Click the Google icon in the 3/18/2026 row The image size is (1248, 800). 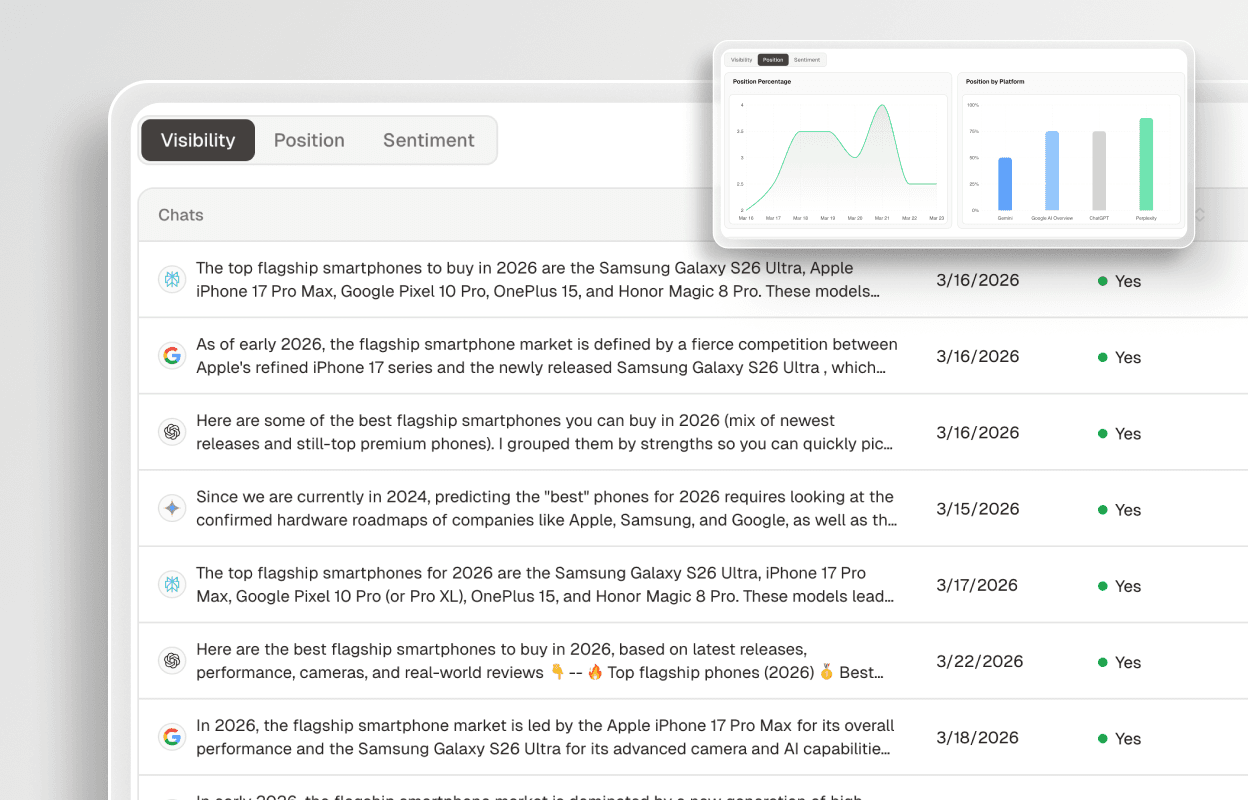click(x=172, y=737)
